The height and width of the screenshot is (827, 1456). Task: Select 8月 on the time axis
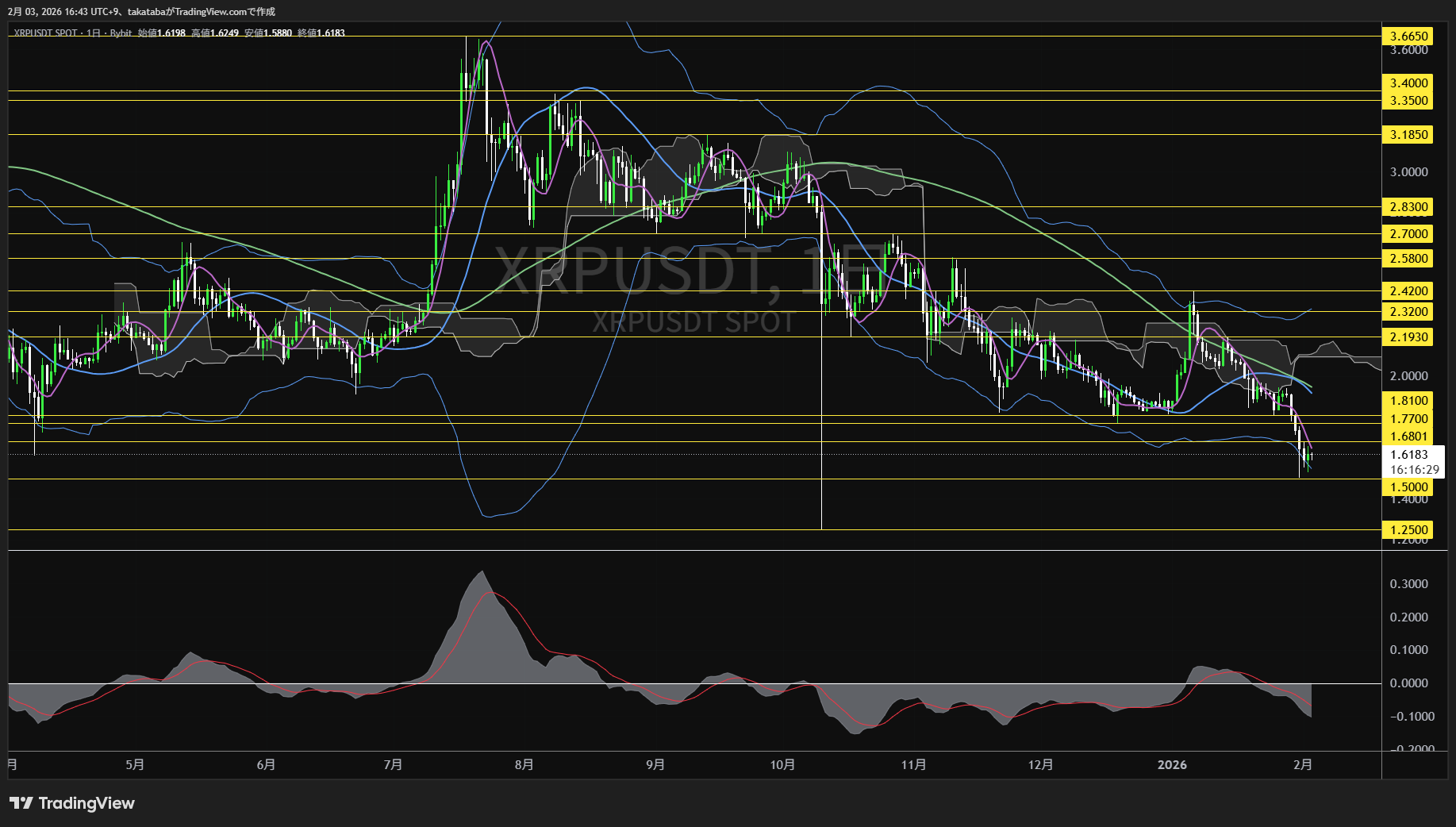tap(524, 764)
